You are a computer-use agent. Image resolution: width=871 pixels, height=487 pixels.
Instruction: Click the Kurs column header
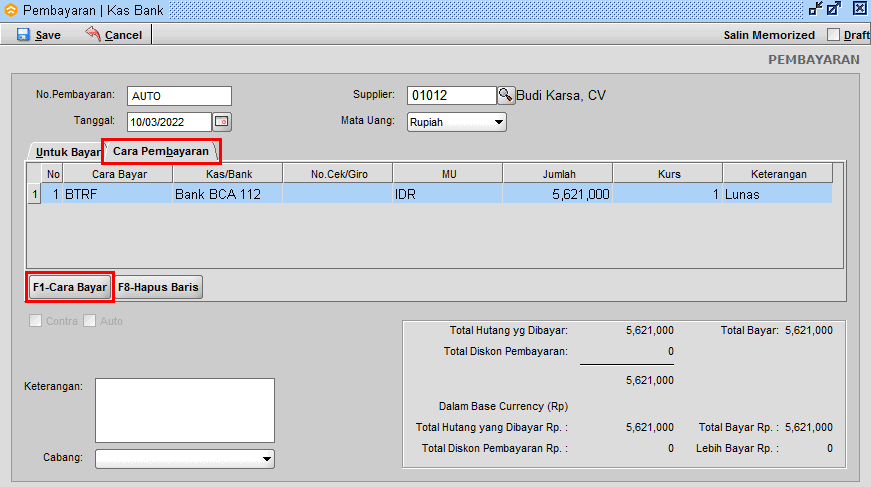(668, 174)
